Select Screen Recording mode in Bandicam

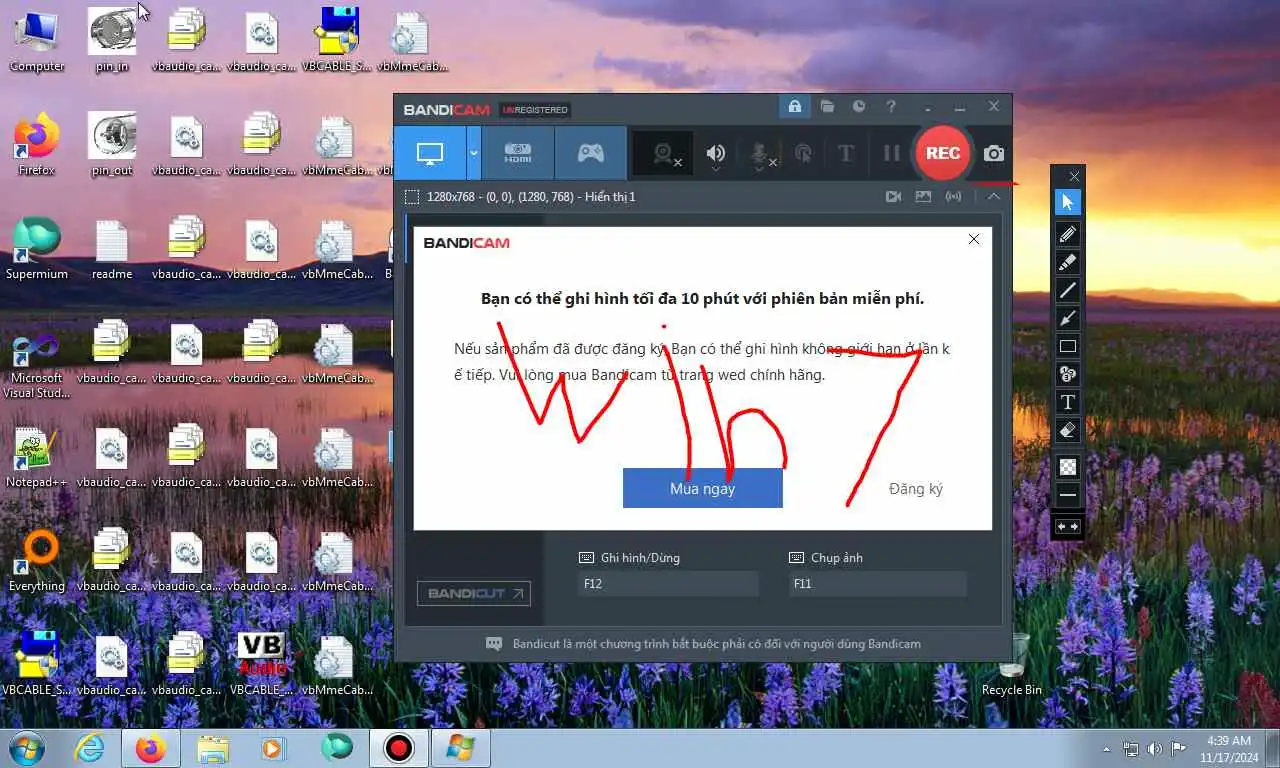pyautogui.click(x=430, y=154)
